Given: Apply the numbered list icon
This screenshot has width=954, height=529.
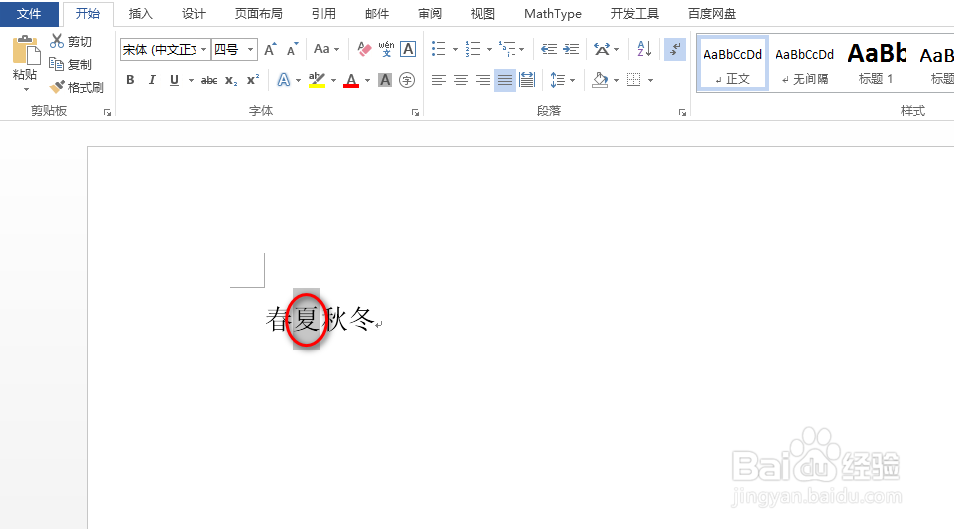Looking at the screenshot, I should [x=473, y=49].
